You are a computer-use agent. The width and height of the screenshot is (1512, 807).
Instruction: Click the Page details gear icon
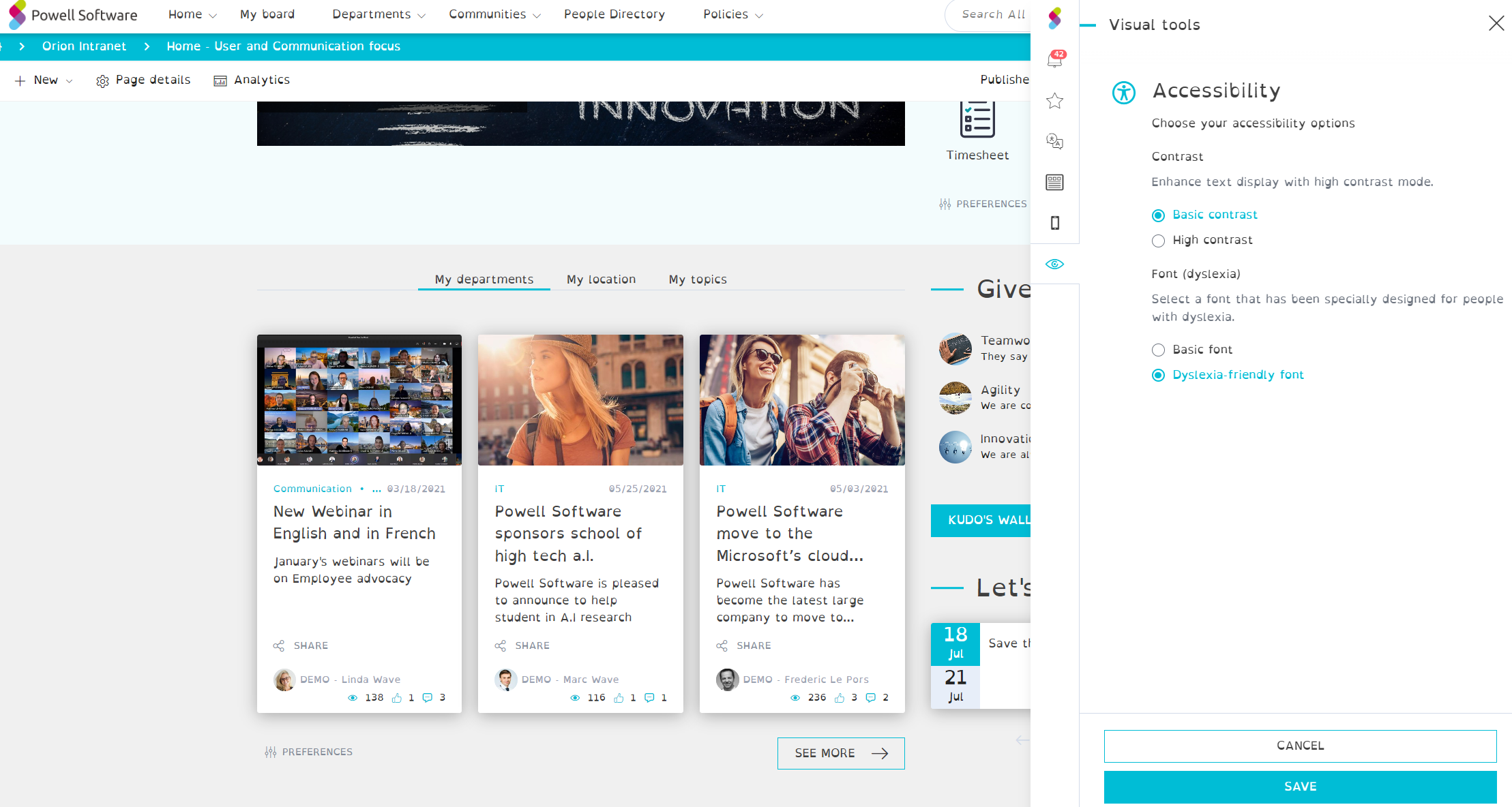coord(102,81)
